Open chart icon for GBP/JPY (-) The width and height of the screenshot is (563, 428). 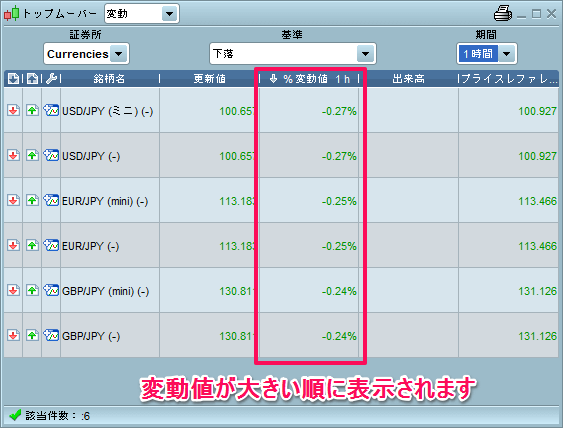pos(51,335)
